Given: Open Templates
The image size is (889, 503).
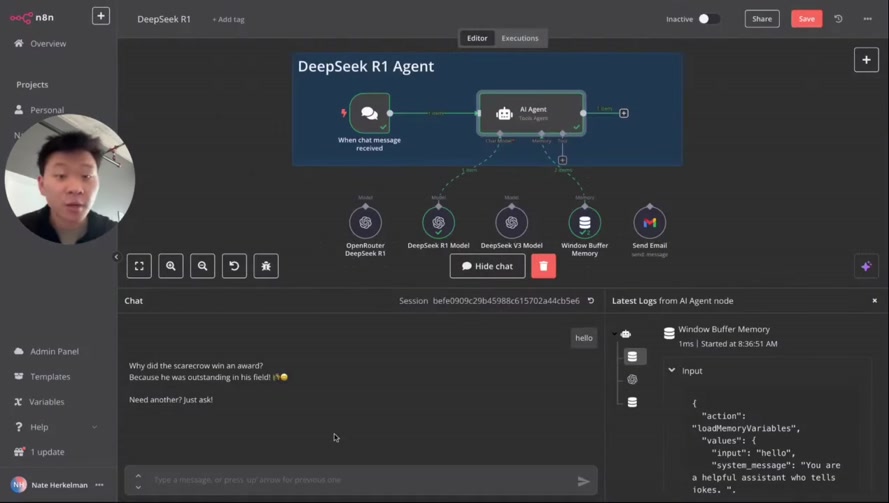Looking at the screenshot, I should (x=42, y=376).
